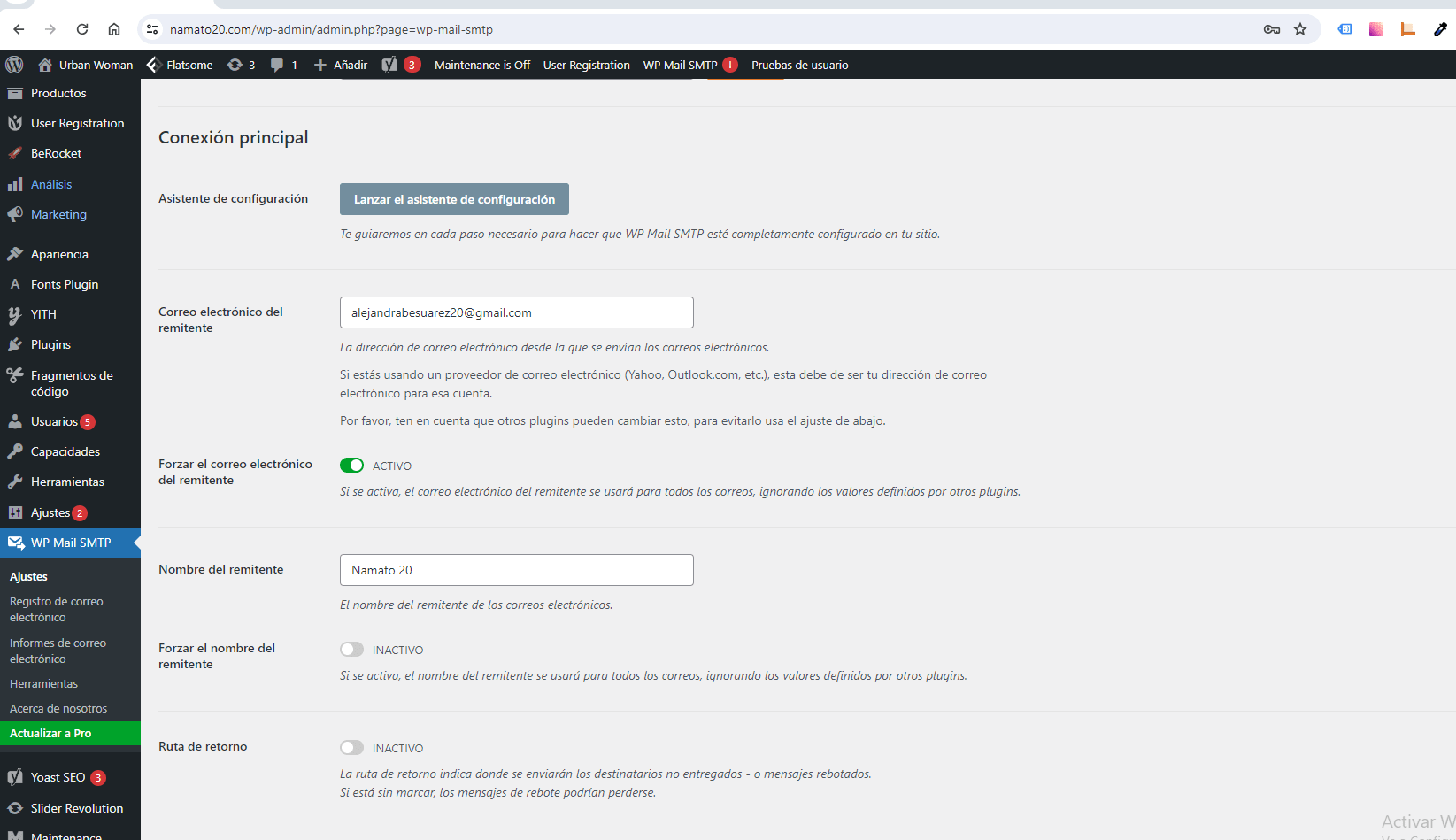Viewport: 1456px width, 840px height.
Task: Open the Capacidades menu
Action: point(70,451)
